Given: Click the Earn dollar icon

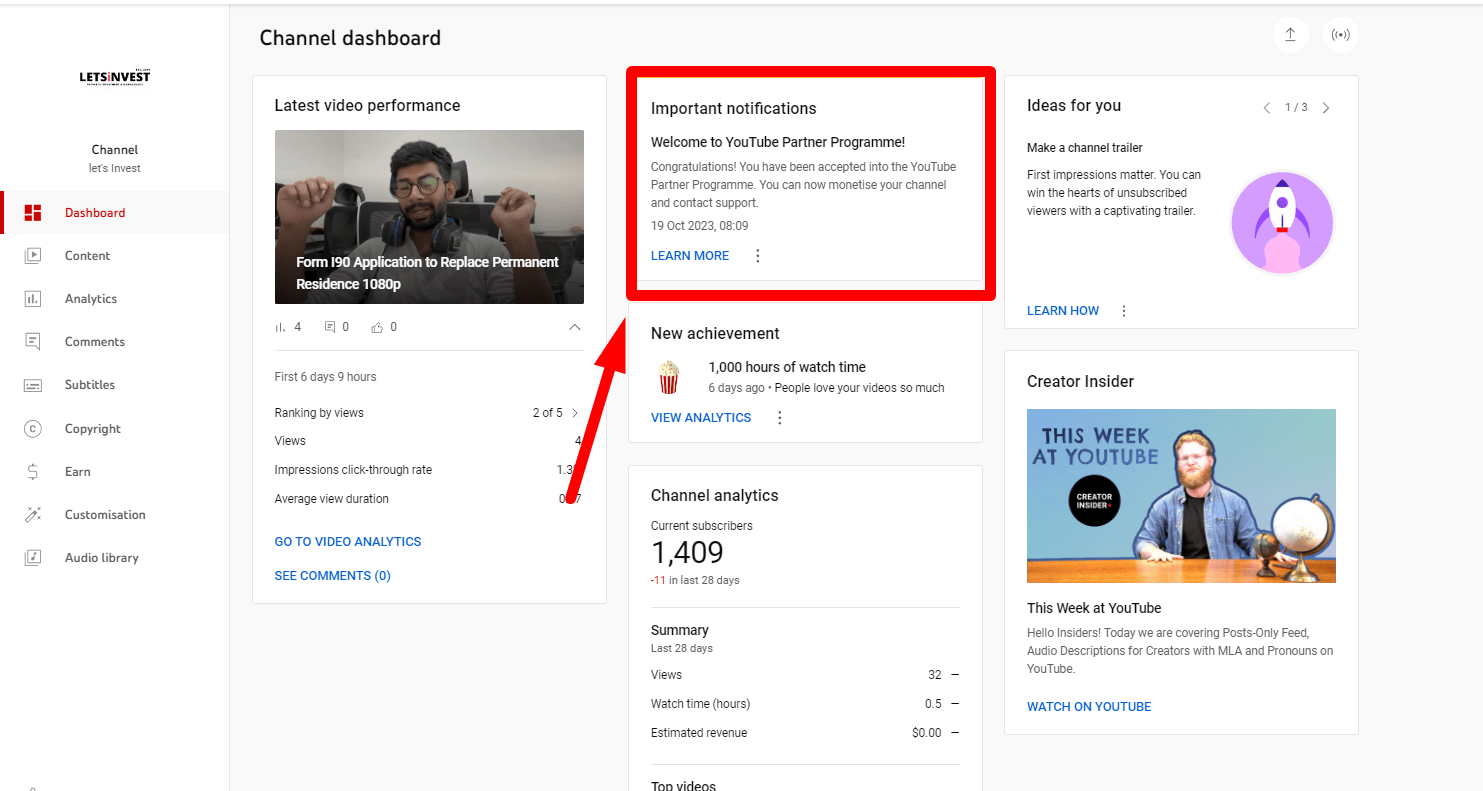Looking at the screenshot, I should [33, 472].
